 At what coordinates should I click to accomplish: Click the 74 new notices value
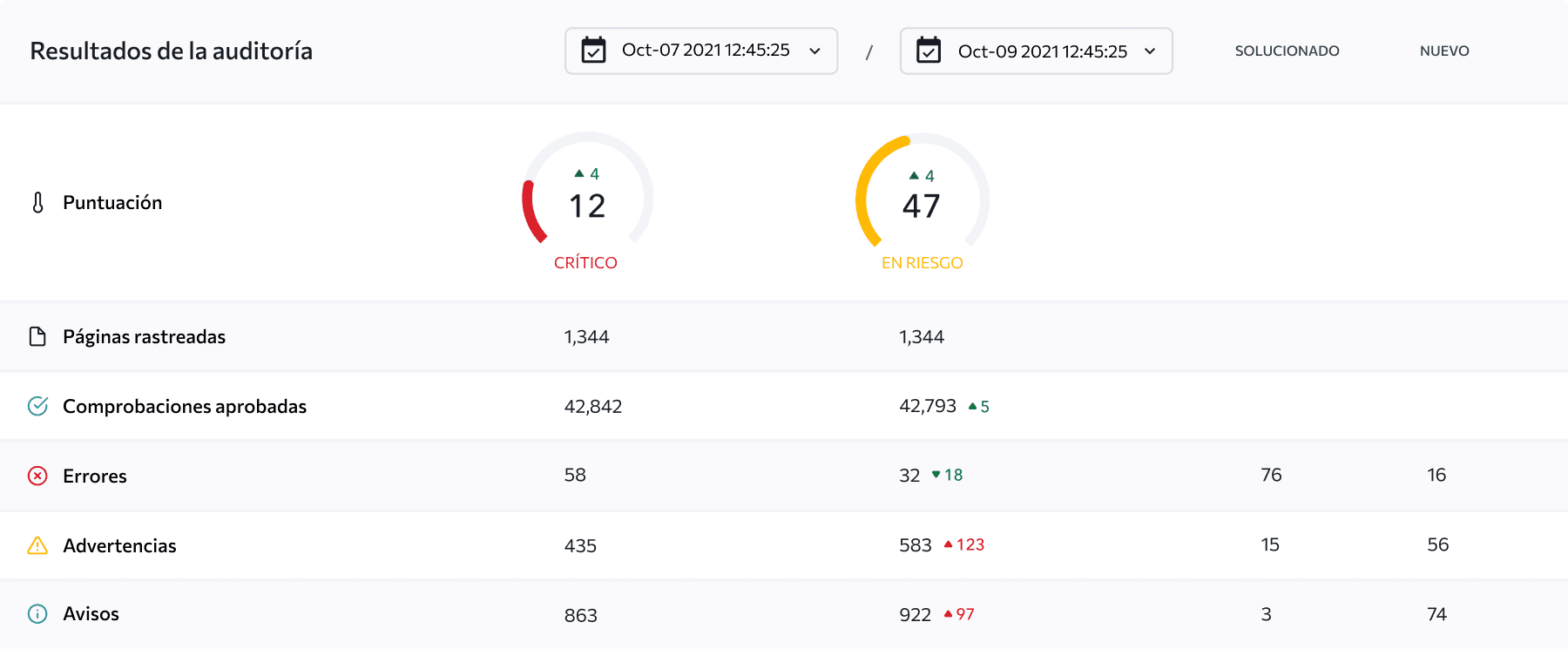pyautogui.click(x=1437, y=614)
